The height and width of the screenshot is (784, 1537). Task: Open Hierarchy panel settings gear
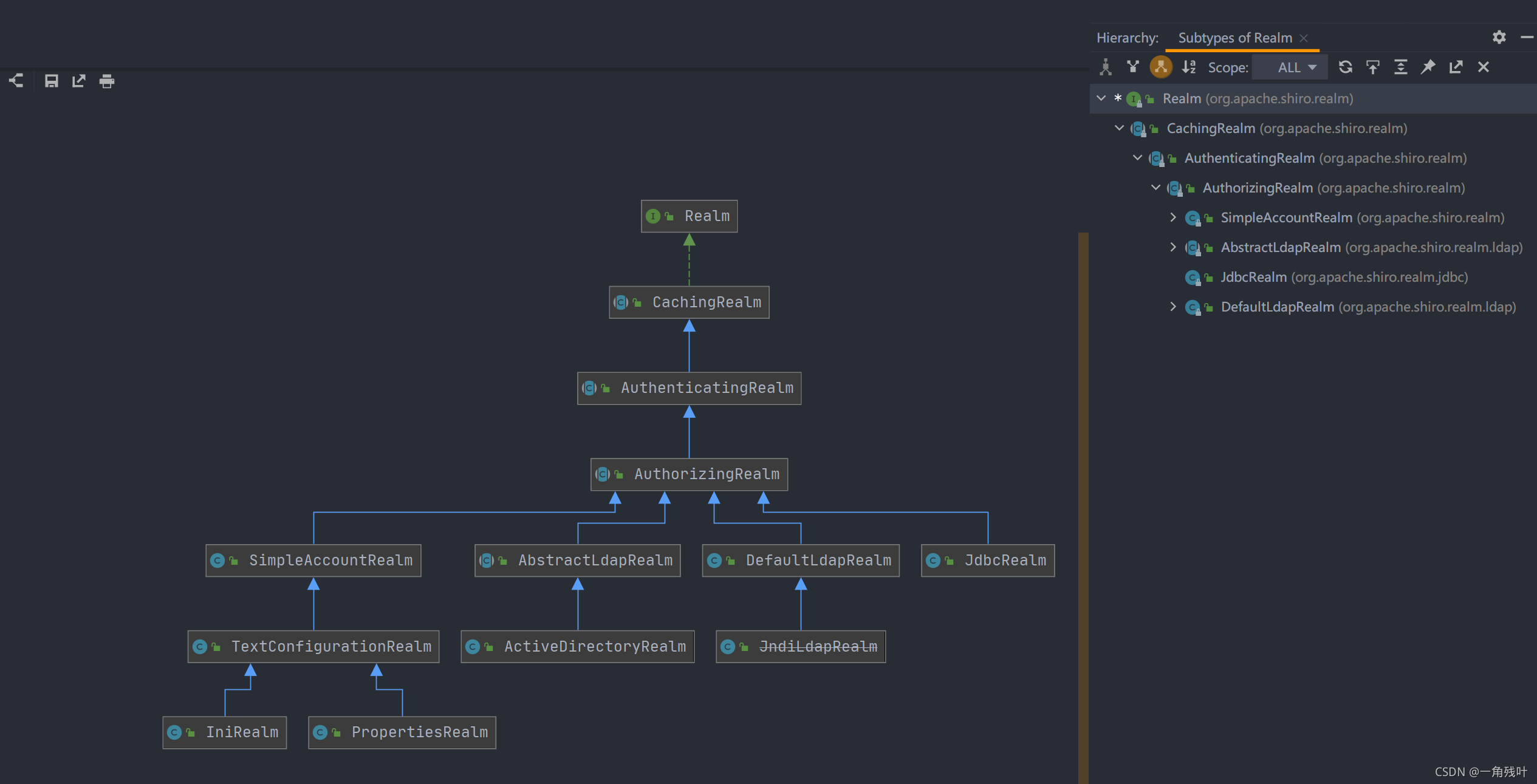(1499, 37)
